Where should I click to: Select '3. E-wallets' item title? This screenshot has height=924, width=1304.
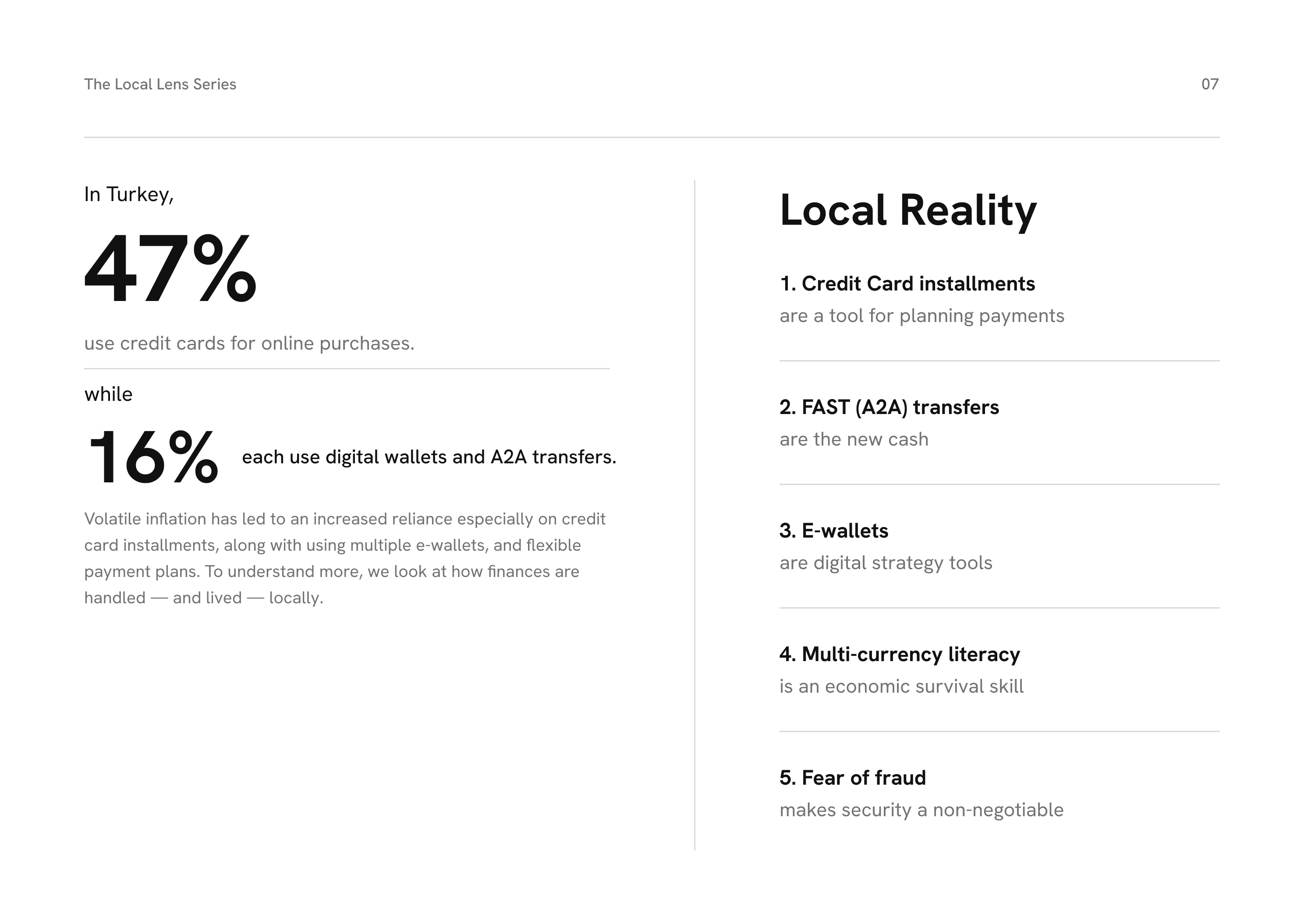(833, 531)
